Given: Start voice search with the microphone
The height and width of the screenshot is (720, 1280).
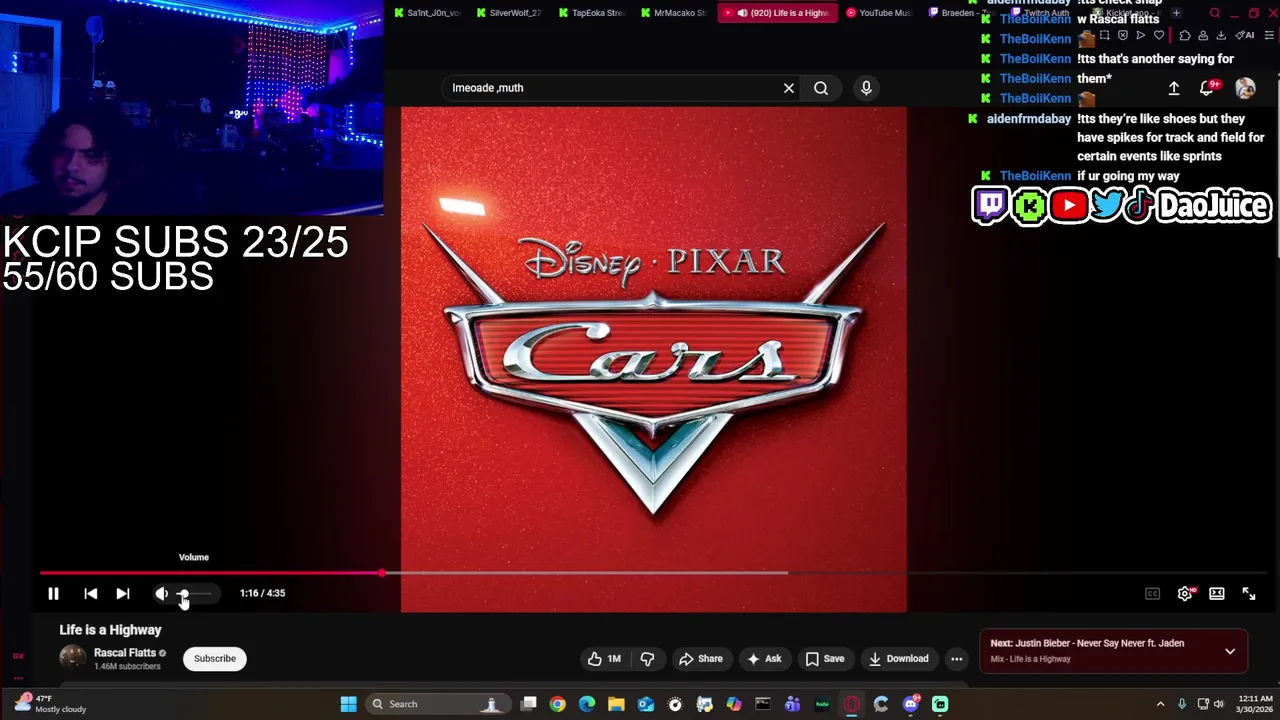Looking at the screenshot, I should pos(866,88).
